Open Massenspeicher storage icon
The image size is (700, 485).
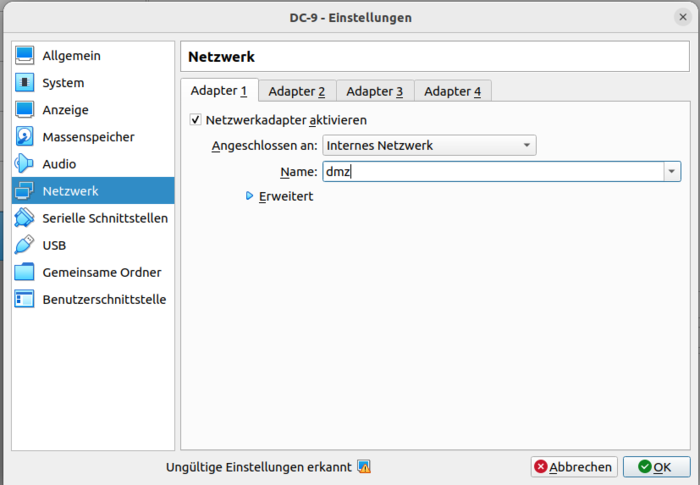pyautogui.click(x=25, y=137)
